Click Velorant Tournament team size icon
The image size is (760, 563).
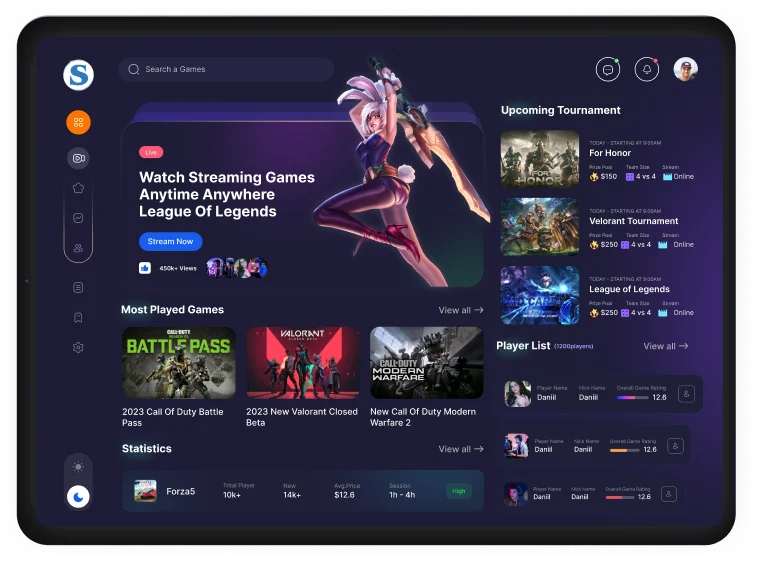625,245
